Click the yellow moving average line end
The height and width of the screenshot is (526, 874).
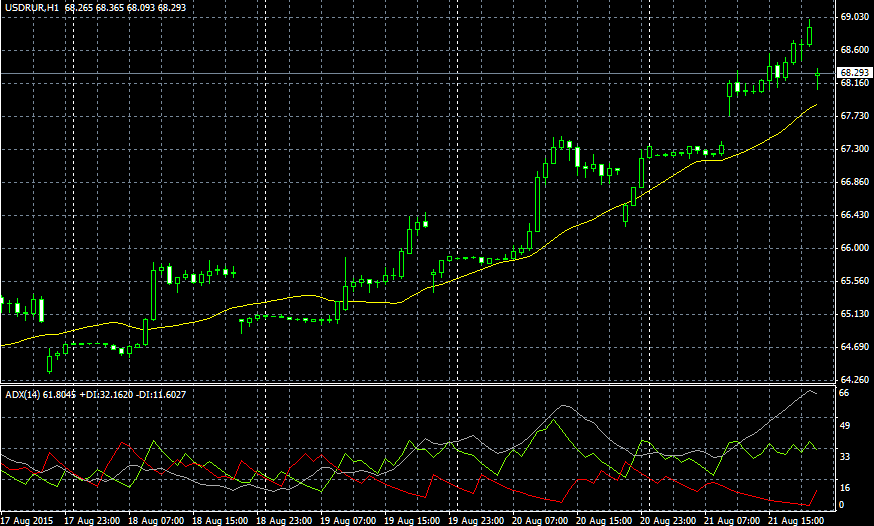[817, 105]
